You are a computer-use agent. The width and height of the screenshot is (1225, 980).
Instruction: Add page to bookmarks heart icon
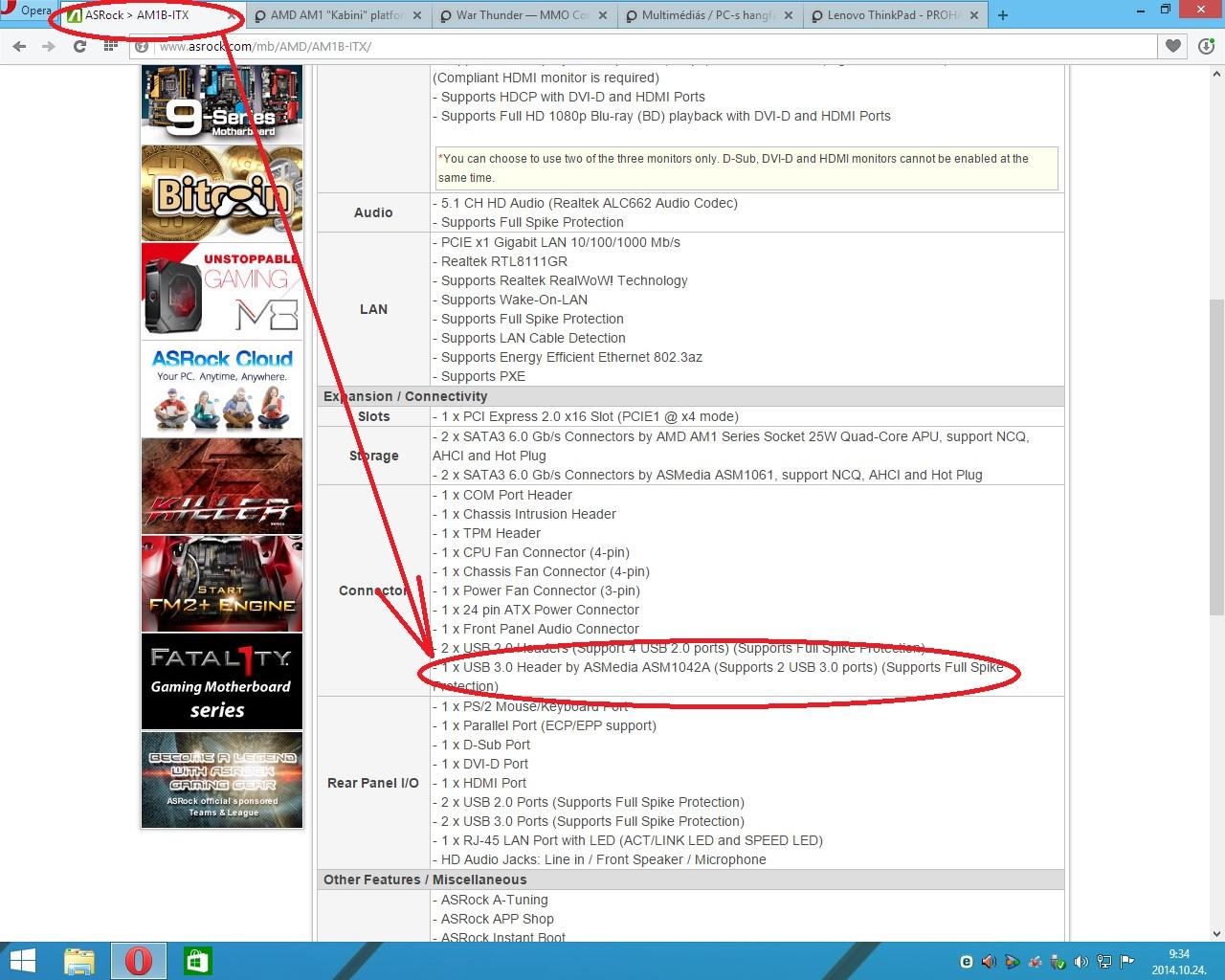coord(1172,46)
